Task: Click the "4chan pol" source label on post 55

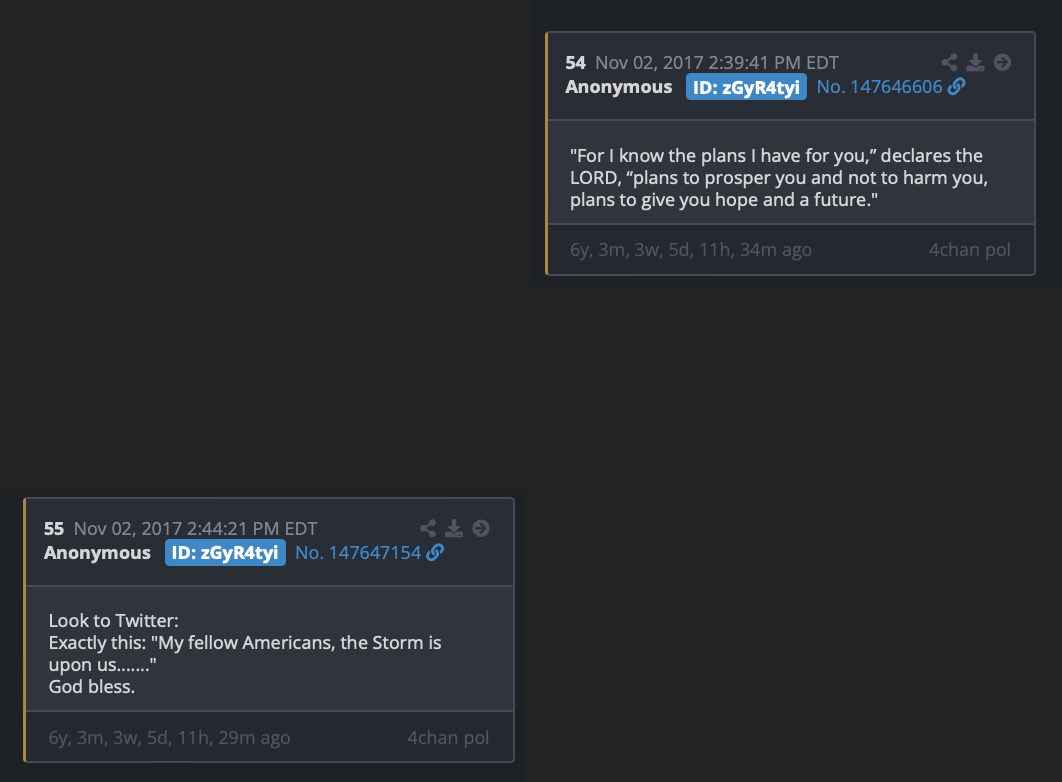Action: click(x=448, y=738)
